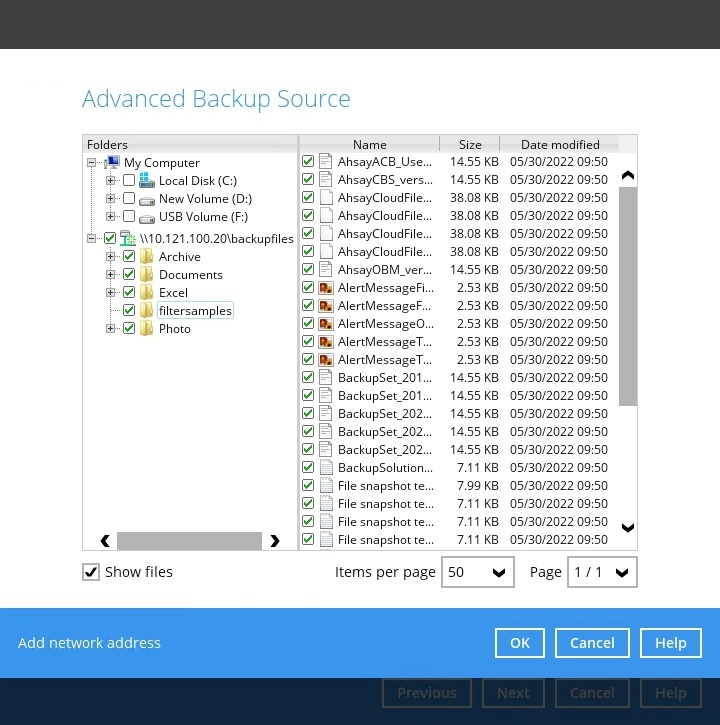The image size is (720, 725).
Task: Collapse the My Computer tree node
Action: (x=92, y=162)
